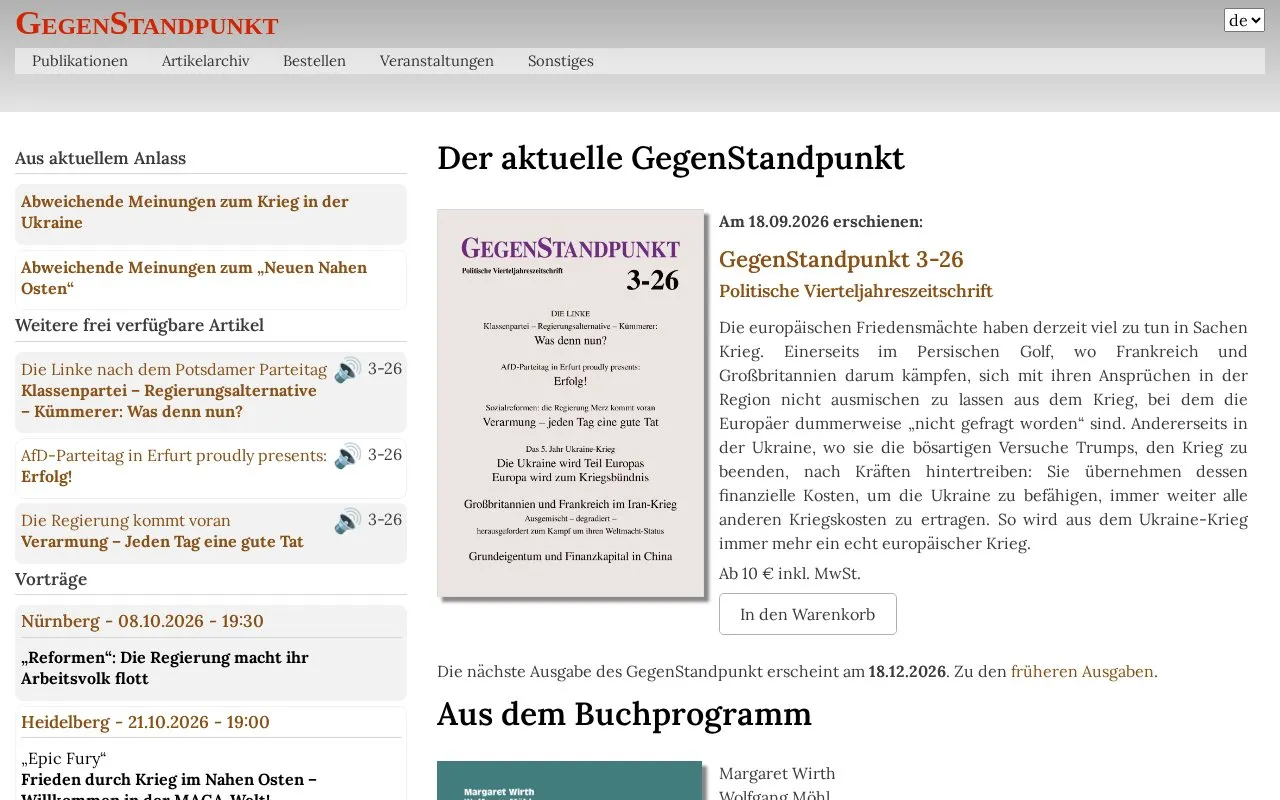Click the Margaret Wirth book cover
1280x800 pixels.
(x=570, y=781)
